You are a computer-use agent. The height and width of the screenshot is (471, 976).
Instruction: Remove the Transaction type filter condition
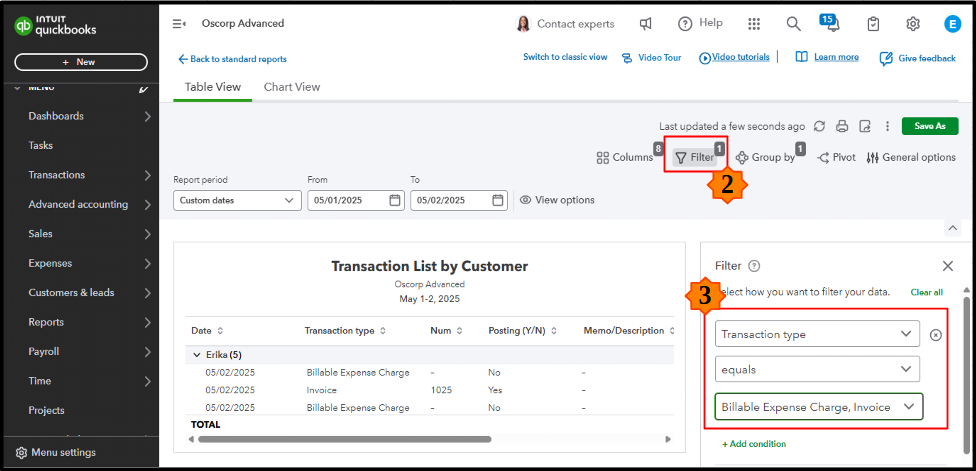(936, 335)
